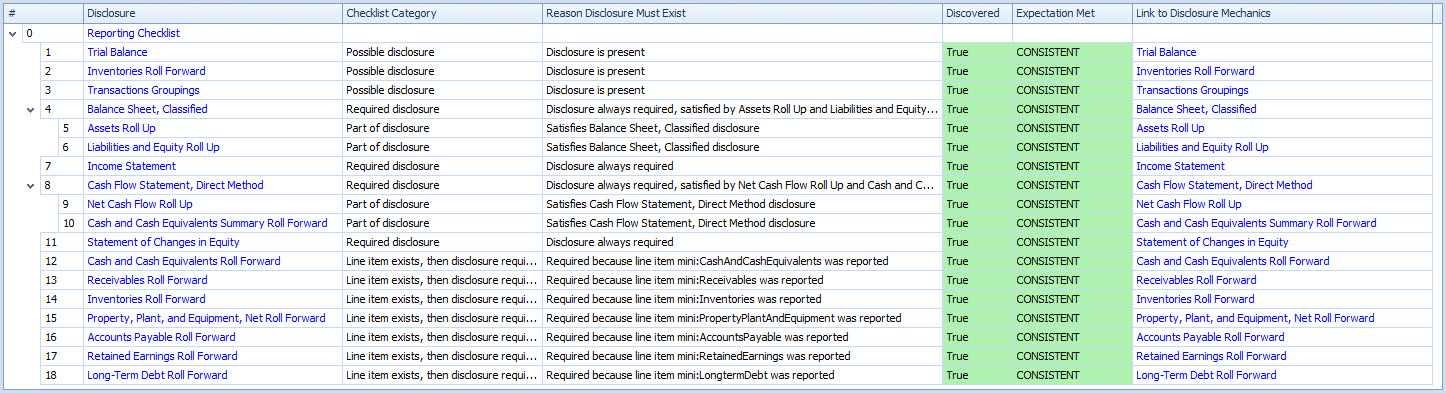The image size is (1446, 393).
Task: Sort by the Disclosure column header
Action: click(212, 13)
